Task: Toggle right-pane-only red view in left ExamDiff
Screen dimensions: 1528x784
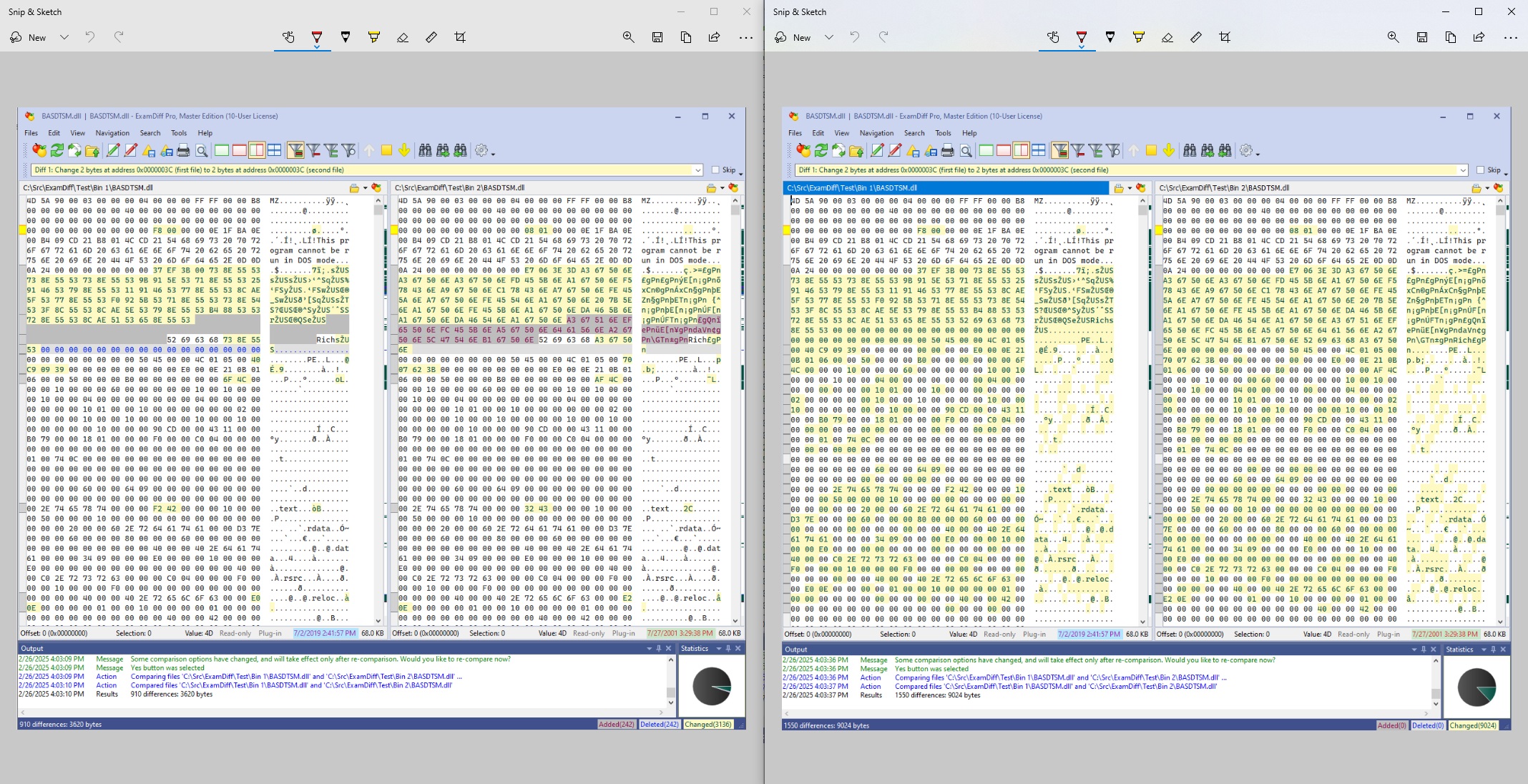Action: [240, 150]
